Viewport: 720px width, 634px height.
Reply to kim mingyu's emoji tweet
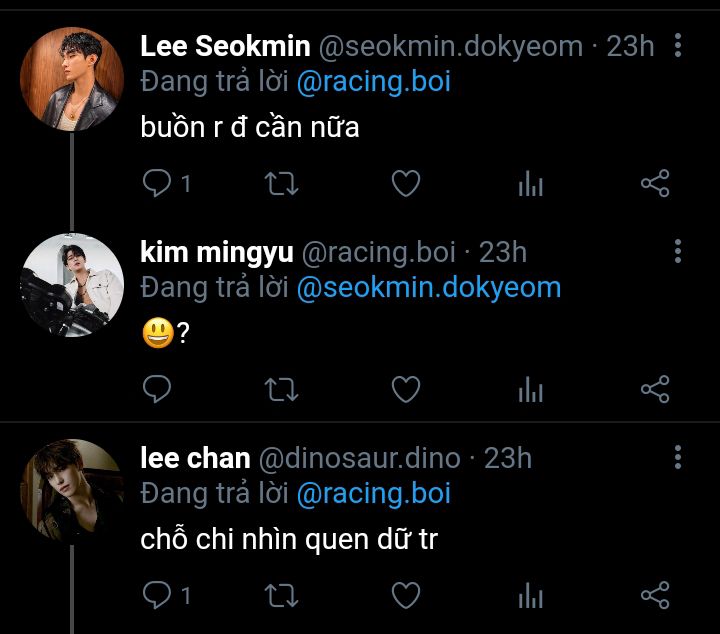(157, 389)
